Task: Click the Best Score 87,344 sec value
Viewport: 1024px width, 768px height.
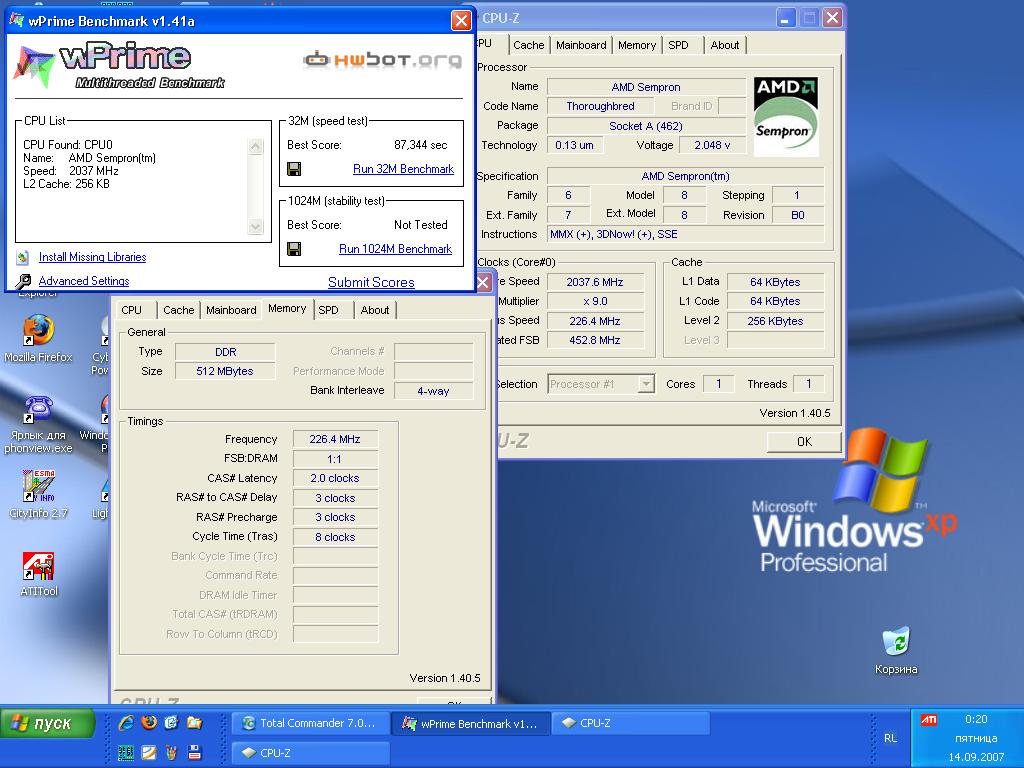Action: (421, 145)
